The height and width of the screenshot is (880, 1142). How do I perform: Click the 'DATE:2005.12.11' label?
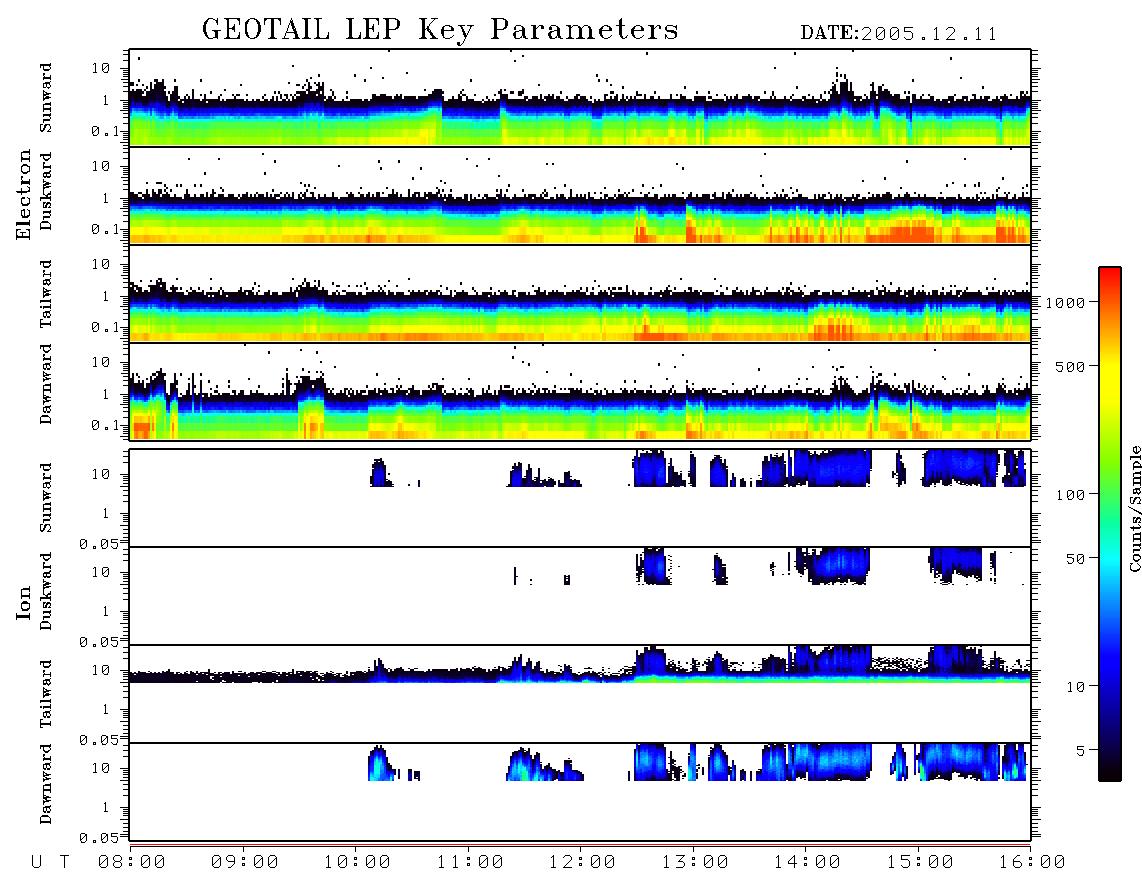pos(899,34)
